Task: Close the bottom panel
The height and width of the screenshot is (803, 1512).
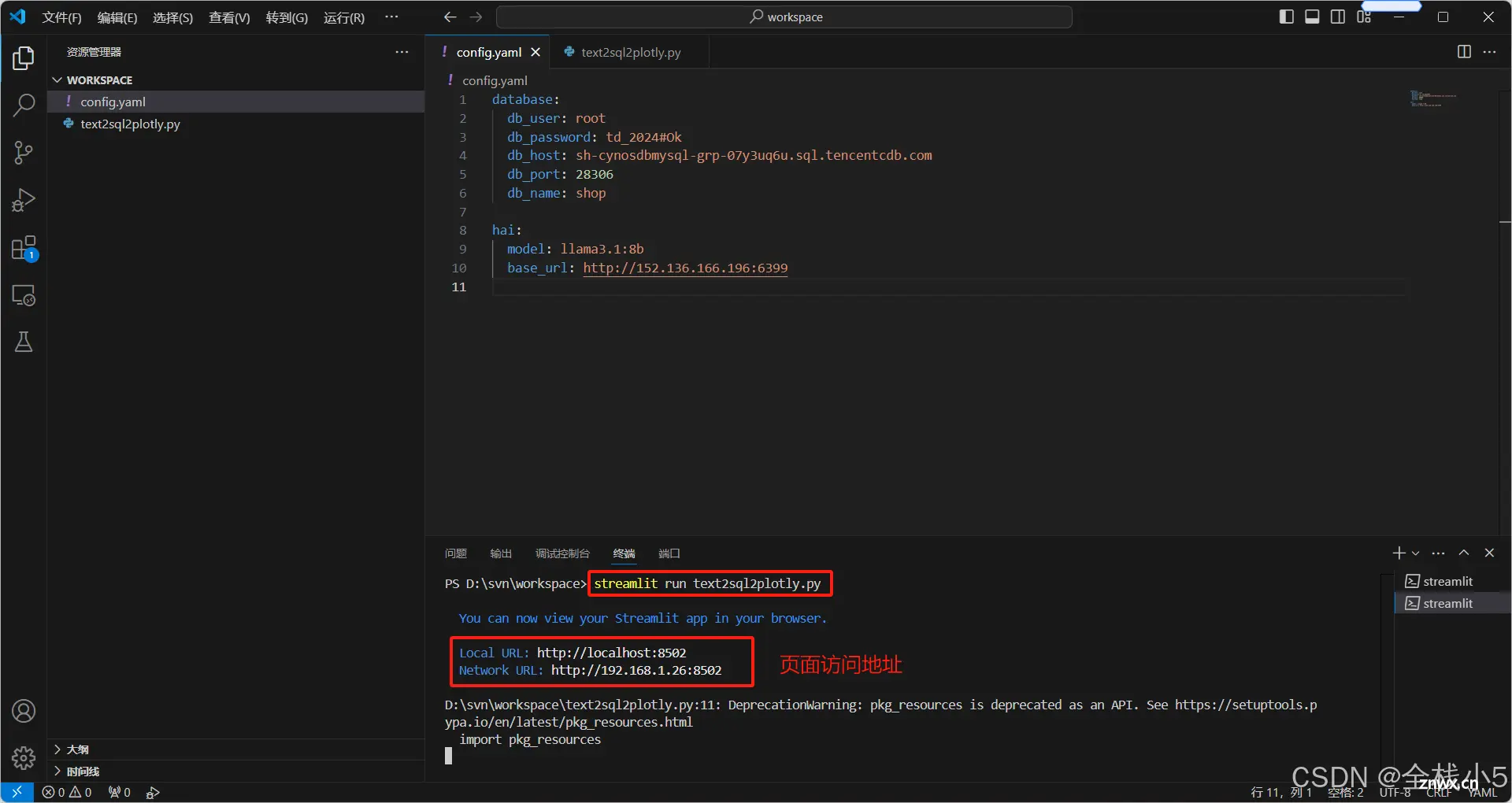Action: pos(1489,553)
